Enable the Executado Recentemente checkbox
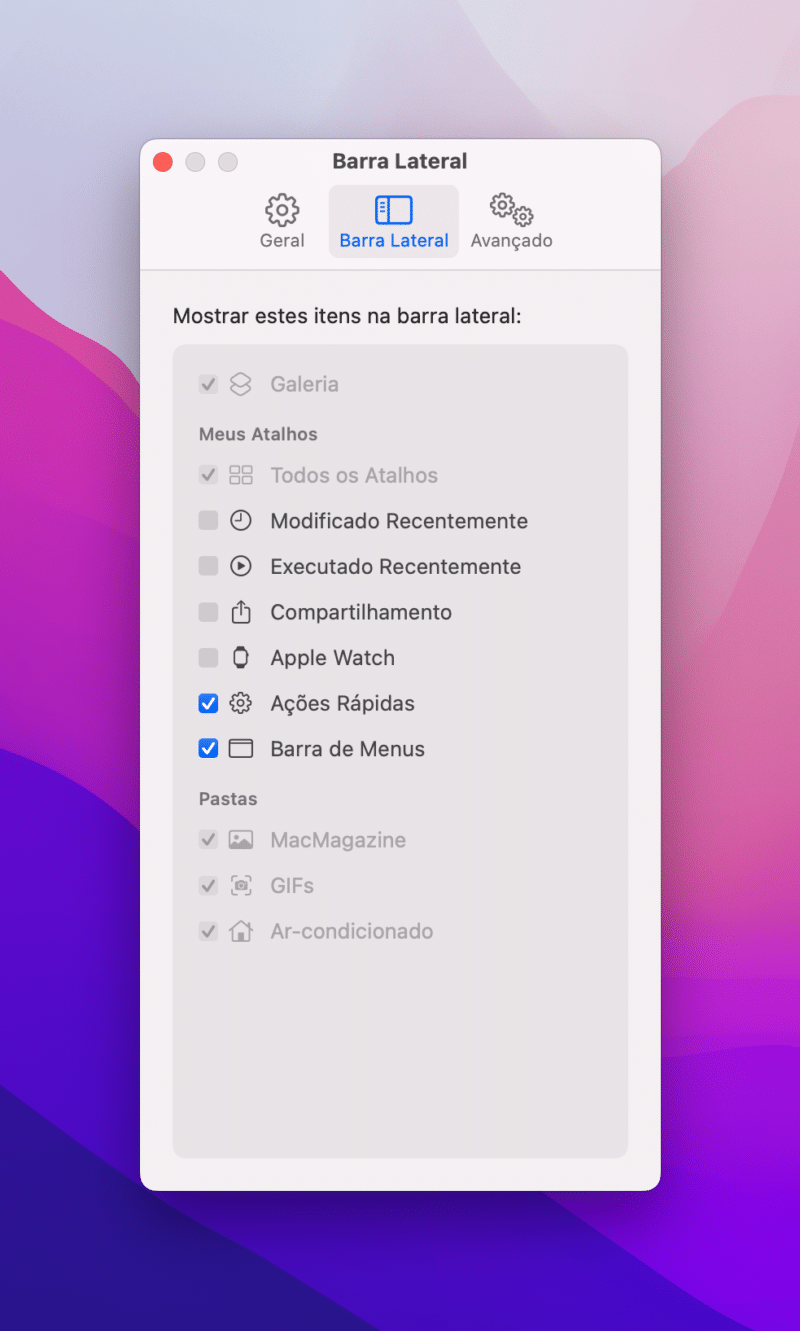800x1331 pixels. coord(207,566)
